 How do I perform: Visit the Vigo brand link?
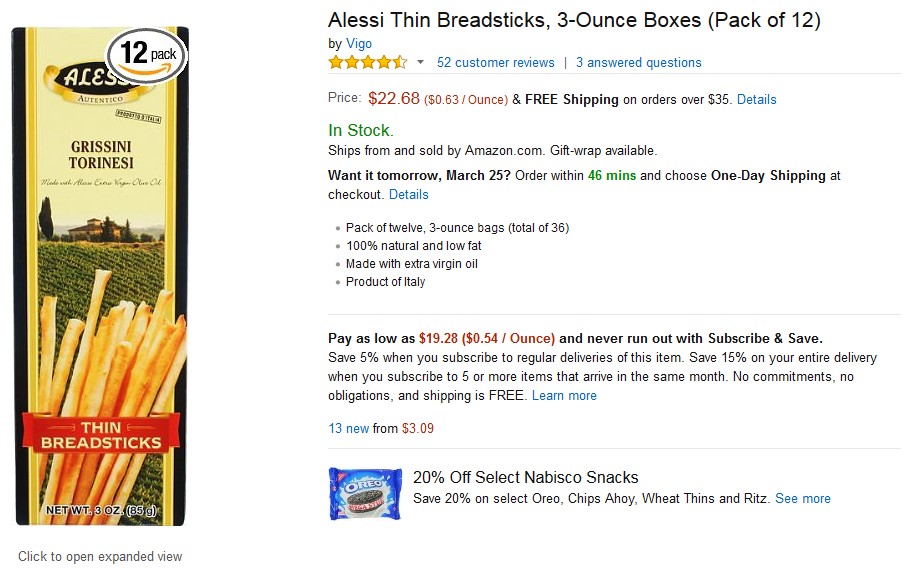(359, 44)
